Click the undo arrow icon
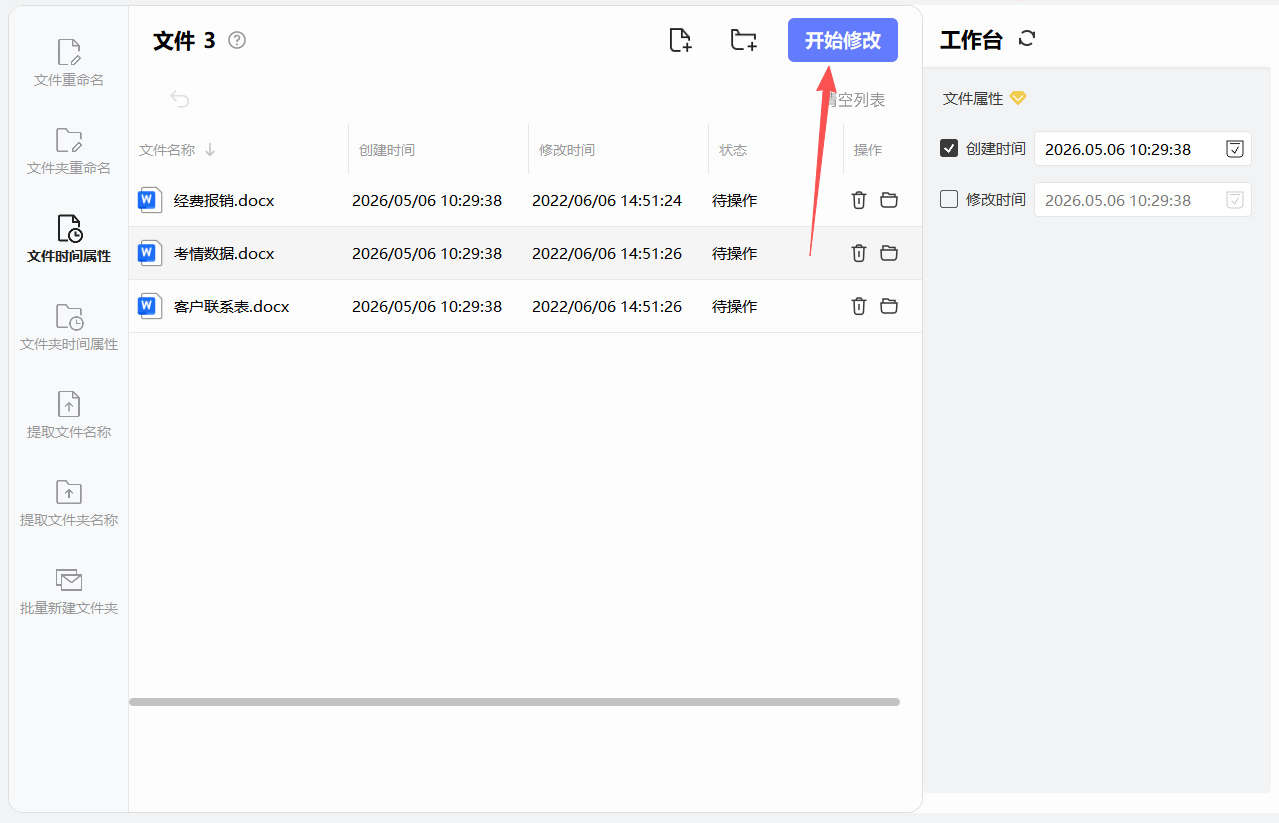 [x=180, y=98]
